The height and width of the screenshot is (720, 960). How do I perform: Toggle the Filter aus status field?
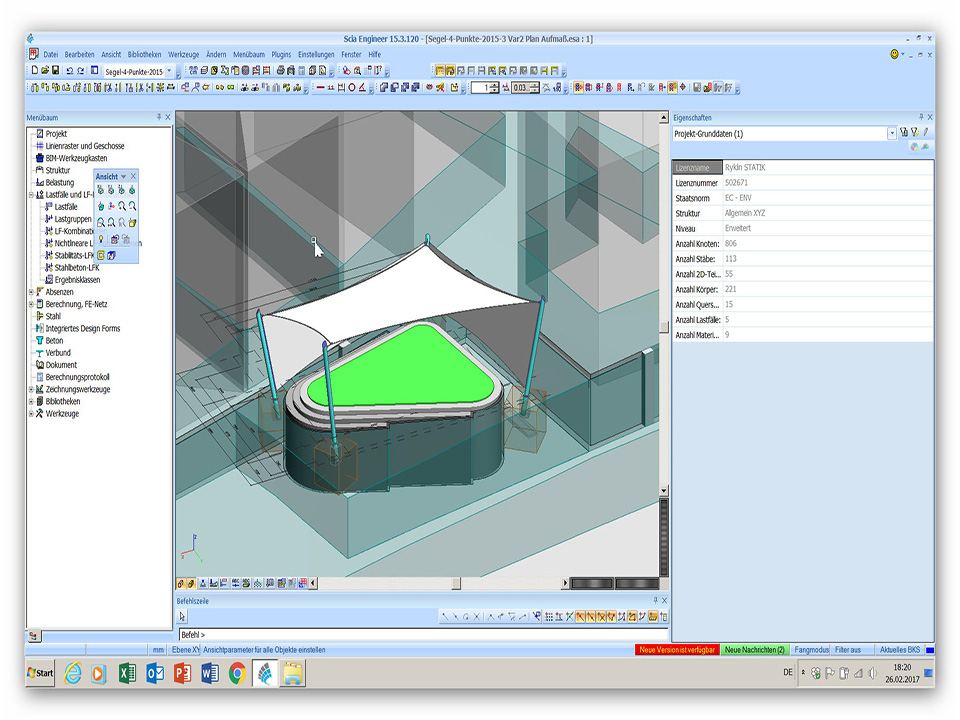click(848, 650)
